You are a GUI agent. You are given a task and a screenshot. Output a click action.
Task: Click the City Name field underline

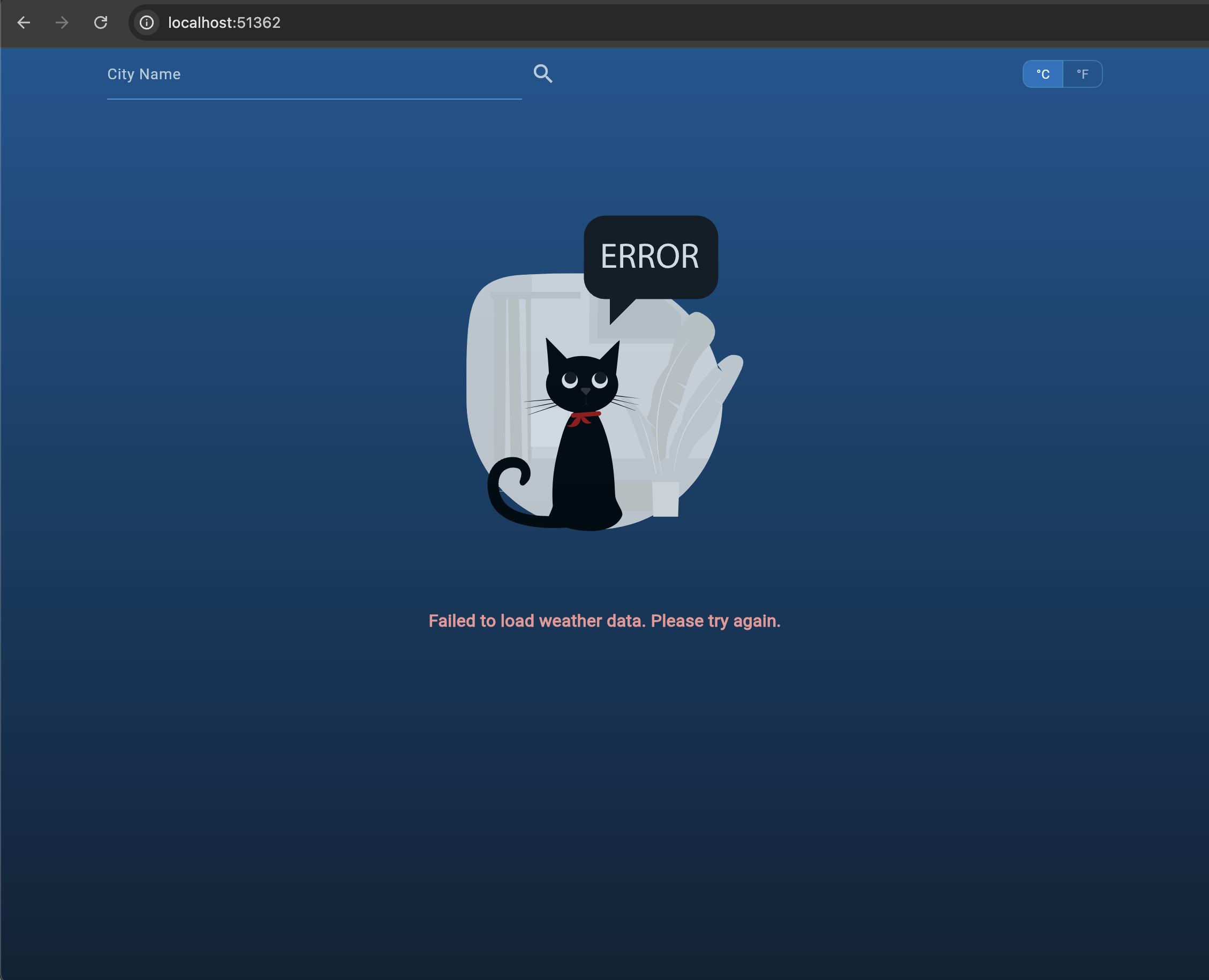click(x=313, y=99)
